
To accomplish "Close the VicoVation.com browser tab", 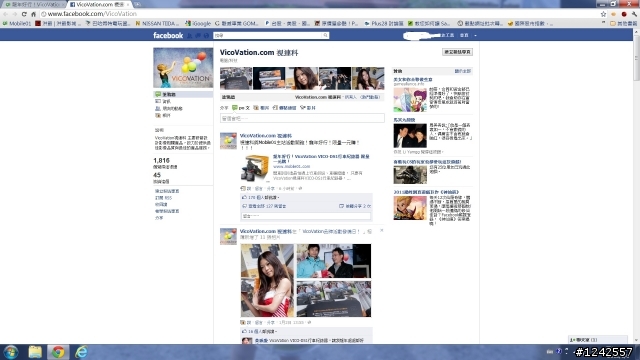I will (128, 4).
